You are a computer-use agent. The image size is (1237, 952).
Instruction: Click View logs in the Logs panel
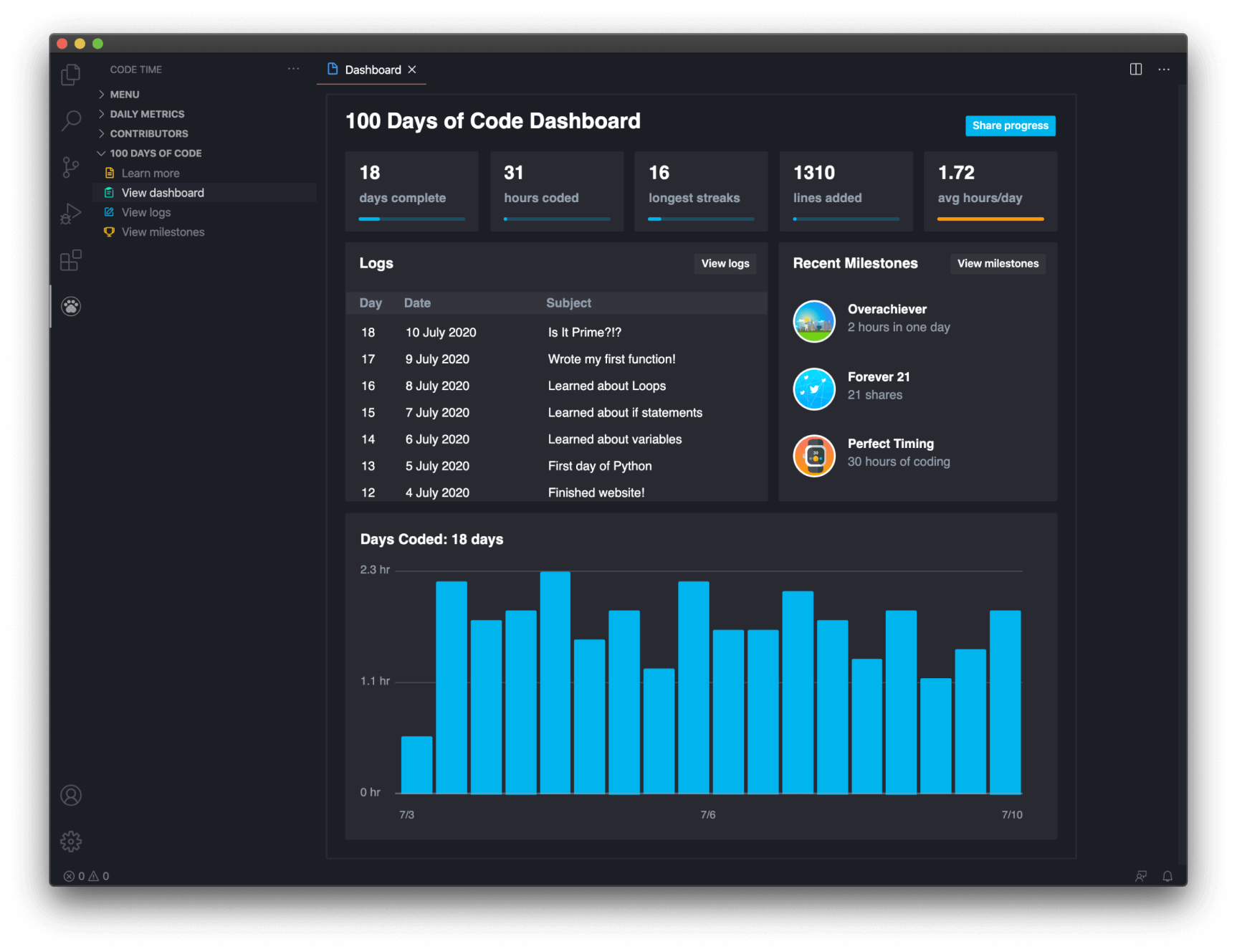click(x=725, y=263)
